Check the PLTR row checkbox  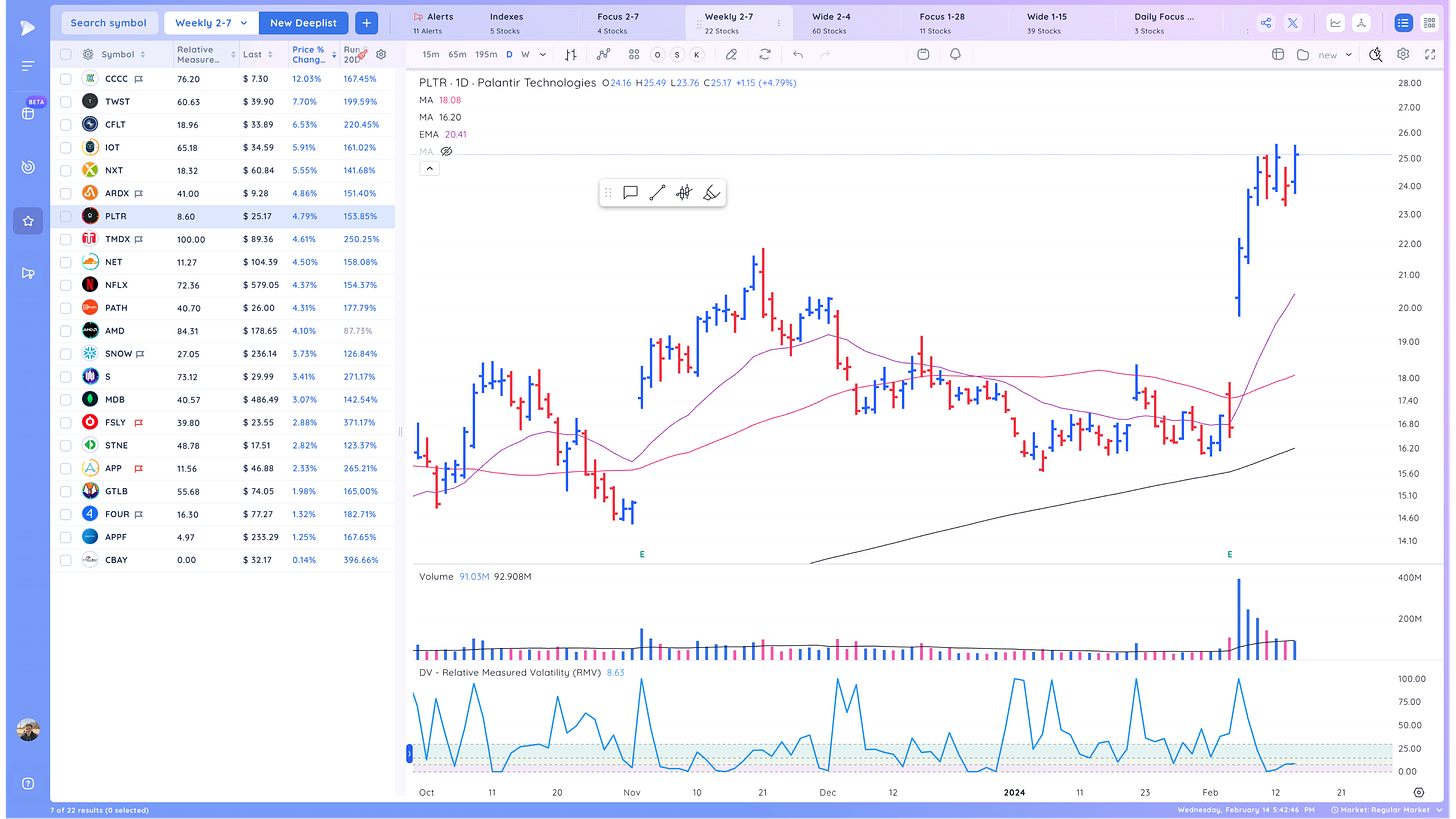pos(65,216)
